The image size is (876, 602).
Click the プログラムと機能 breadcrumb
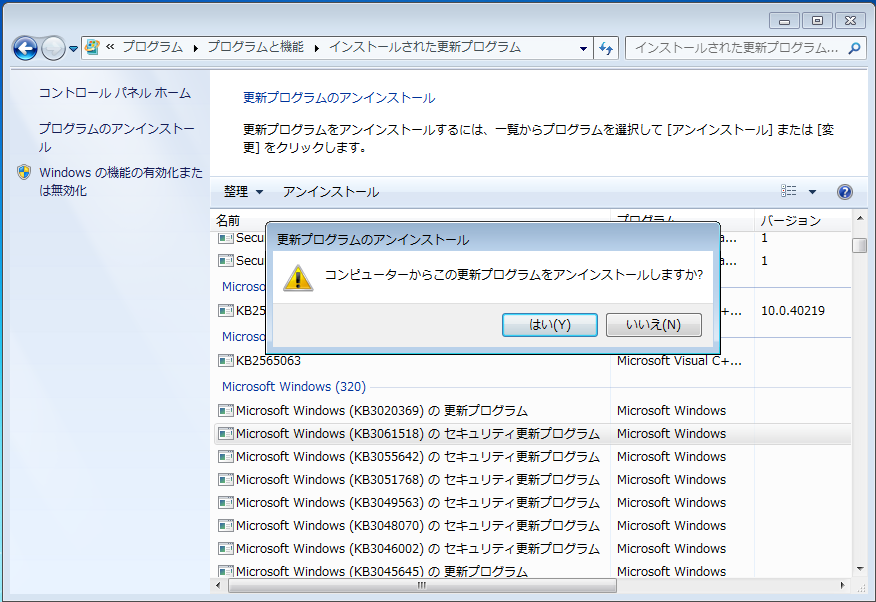pyautogui.click(x=255, y=47)
